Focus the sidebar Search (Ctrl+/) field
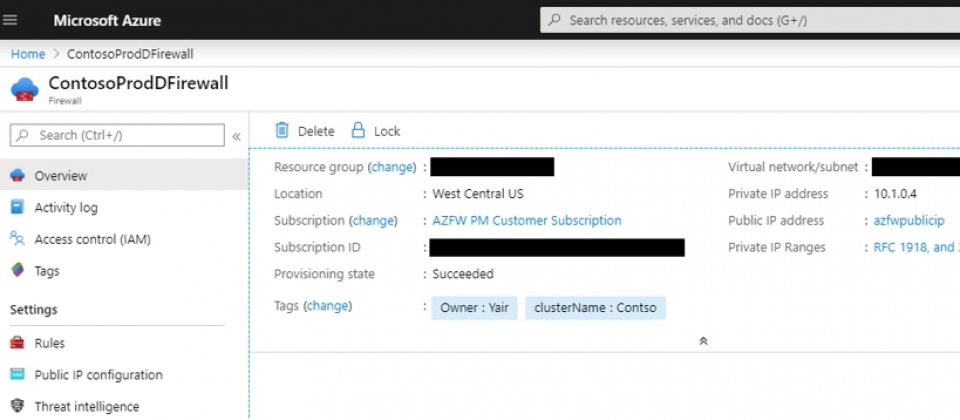Screen dimensions: 960x420 pos(117,135)
